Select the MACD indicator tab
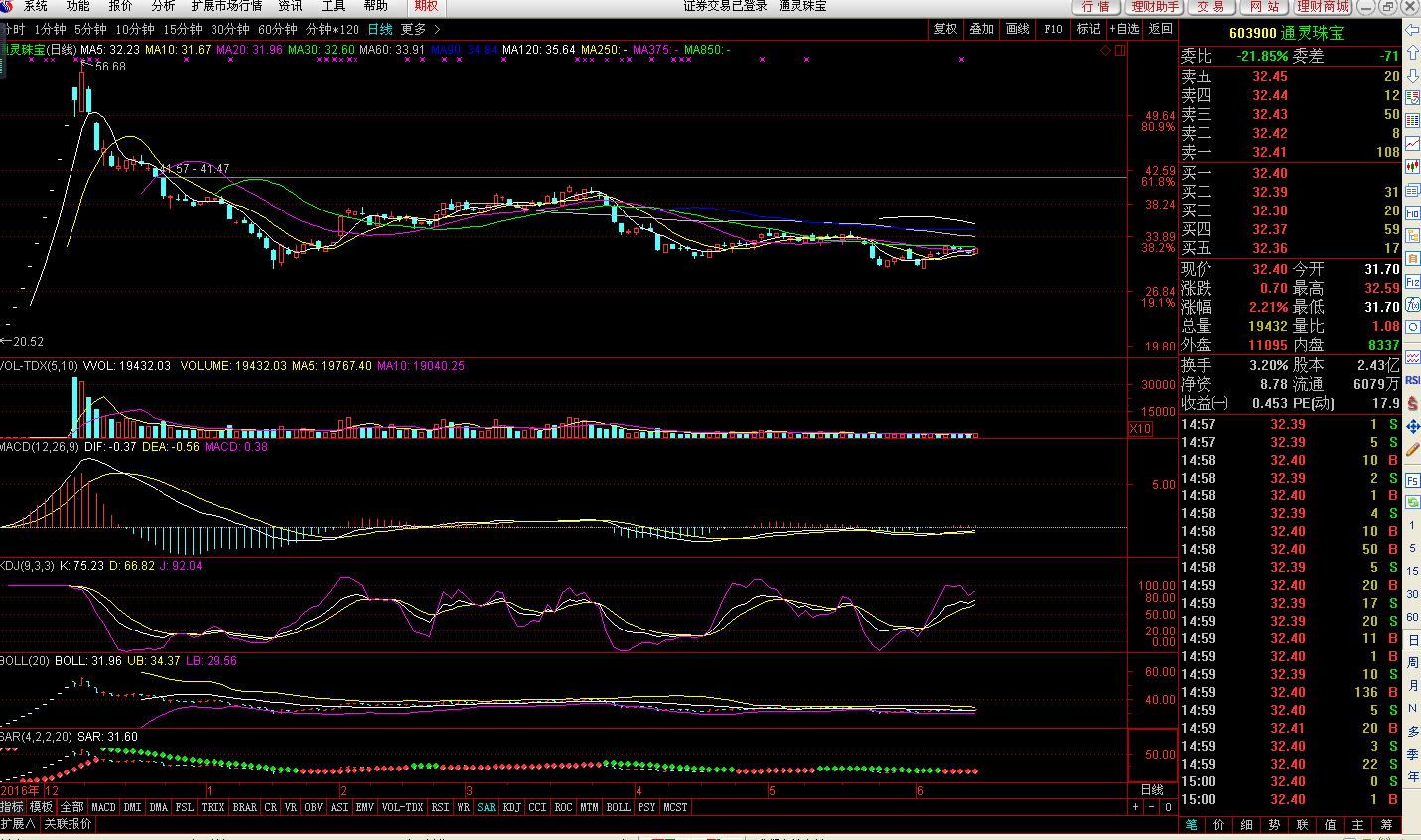 (x=103, y=807)
